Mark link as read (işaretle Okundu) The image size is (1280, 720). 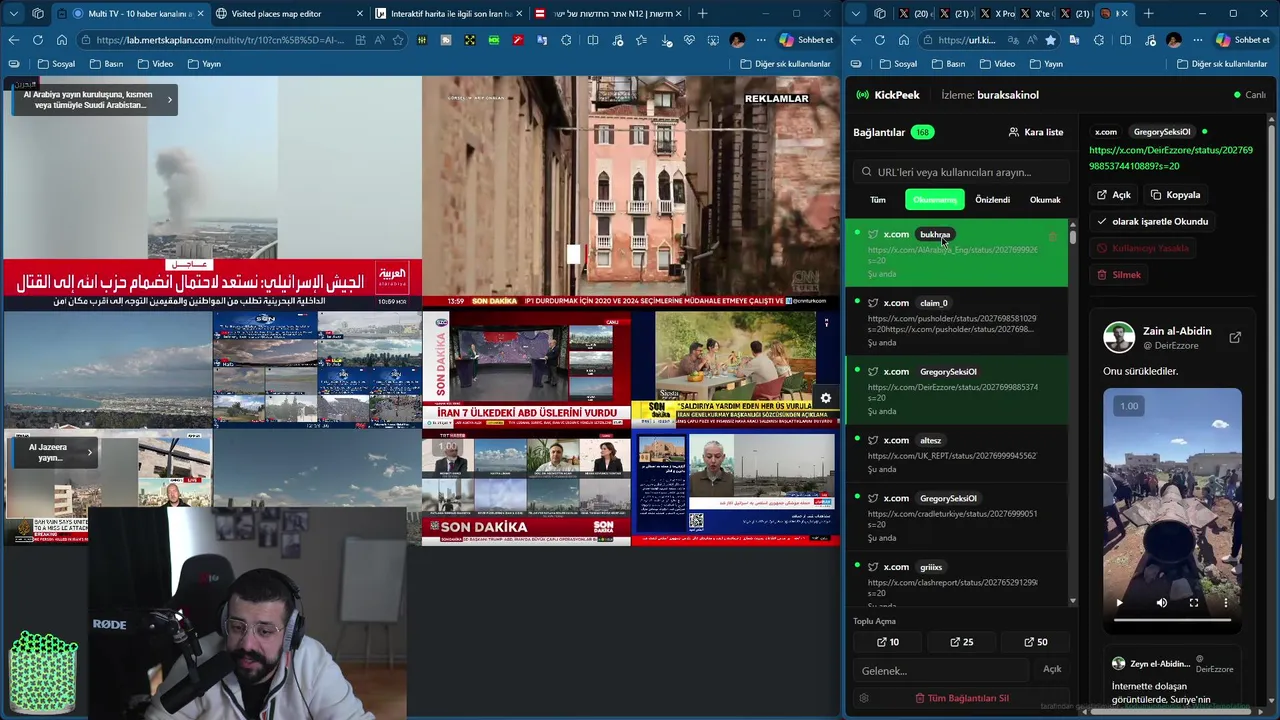pyautogui.click(x=1152, y=221)
